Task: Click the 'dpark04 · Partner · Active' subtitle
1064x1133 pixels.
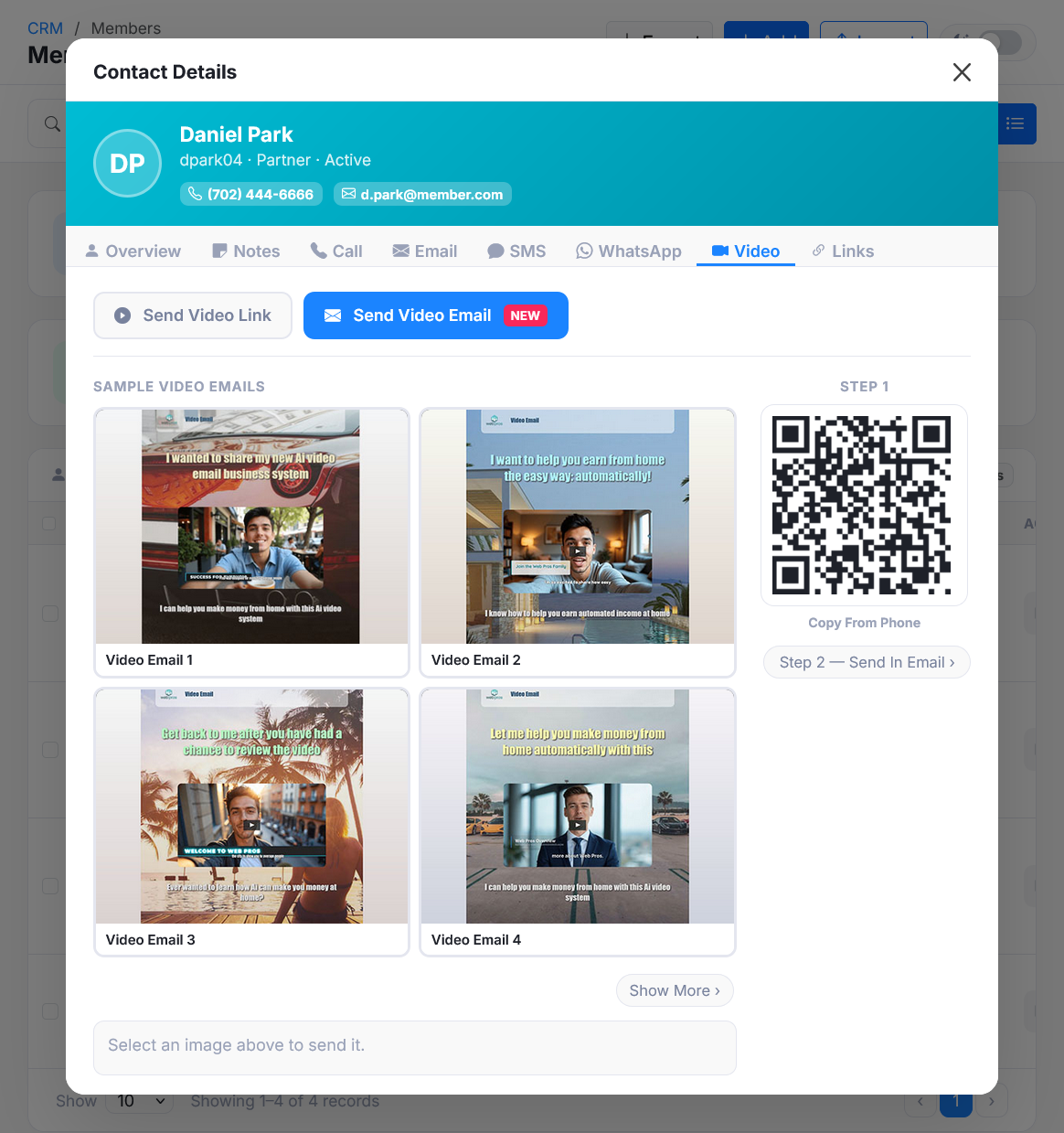Action: click(275, 160)
